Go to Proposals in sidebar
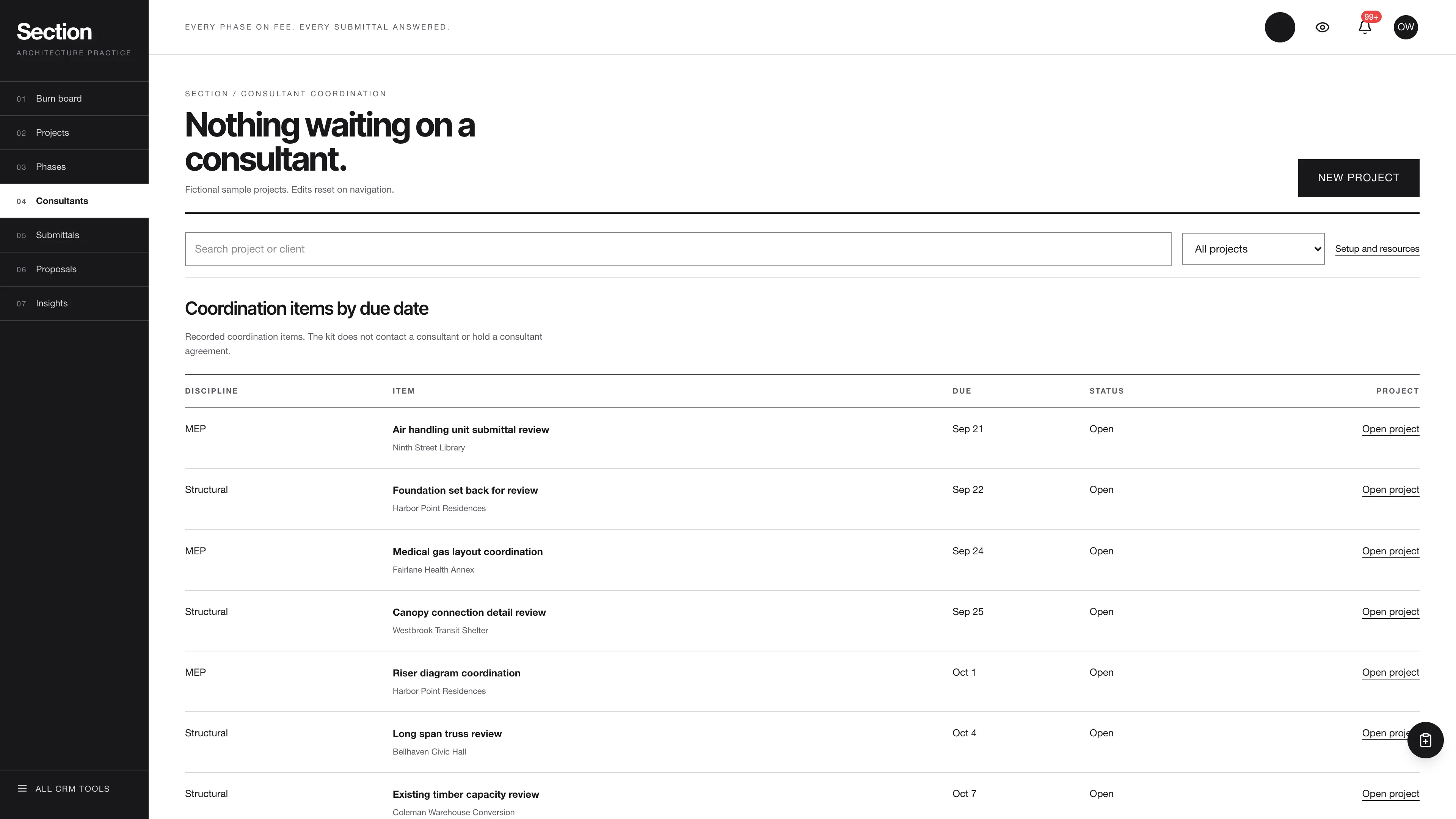 tap(74, 269)
